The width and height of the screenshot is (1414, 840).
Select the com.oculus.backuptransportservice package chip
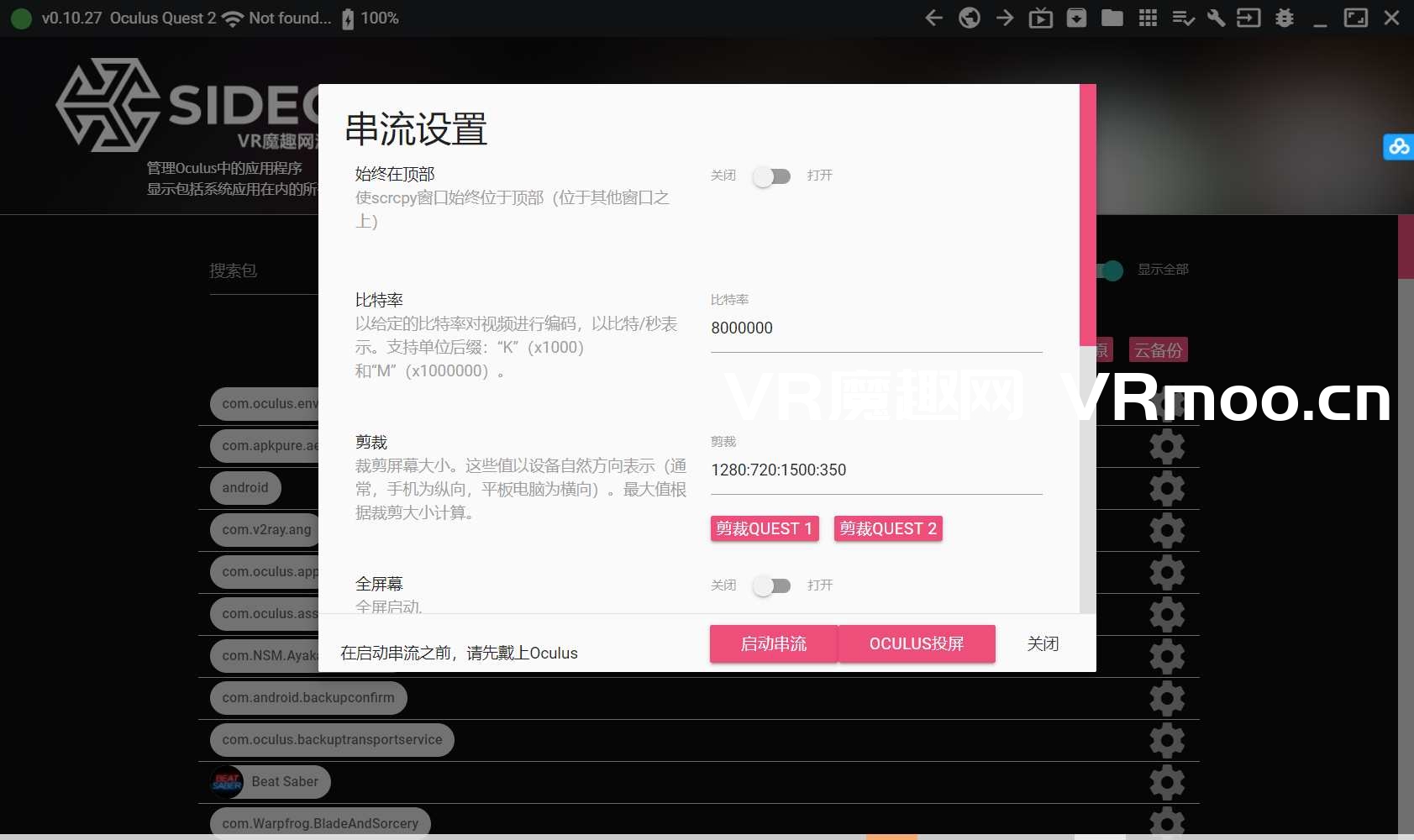tap(332, 740)
